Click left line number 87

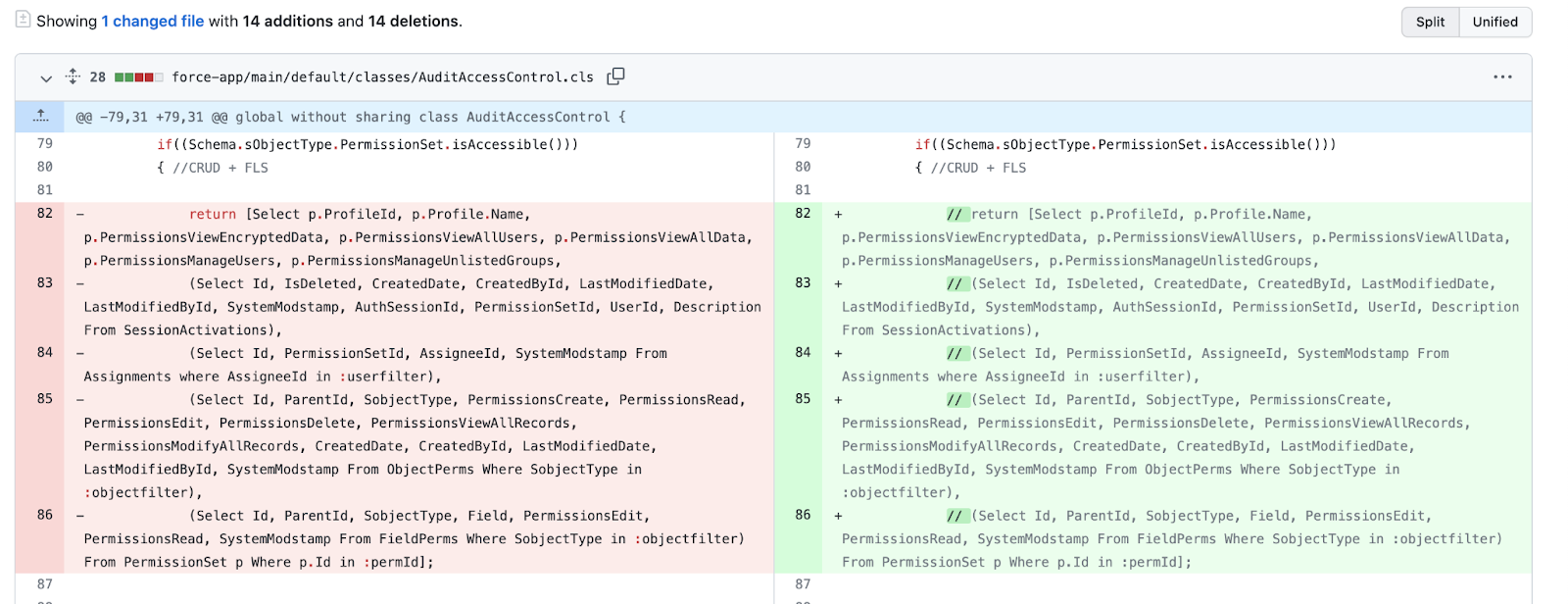(45, 584)
